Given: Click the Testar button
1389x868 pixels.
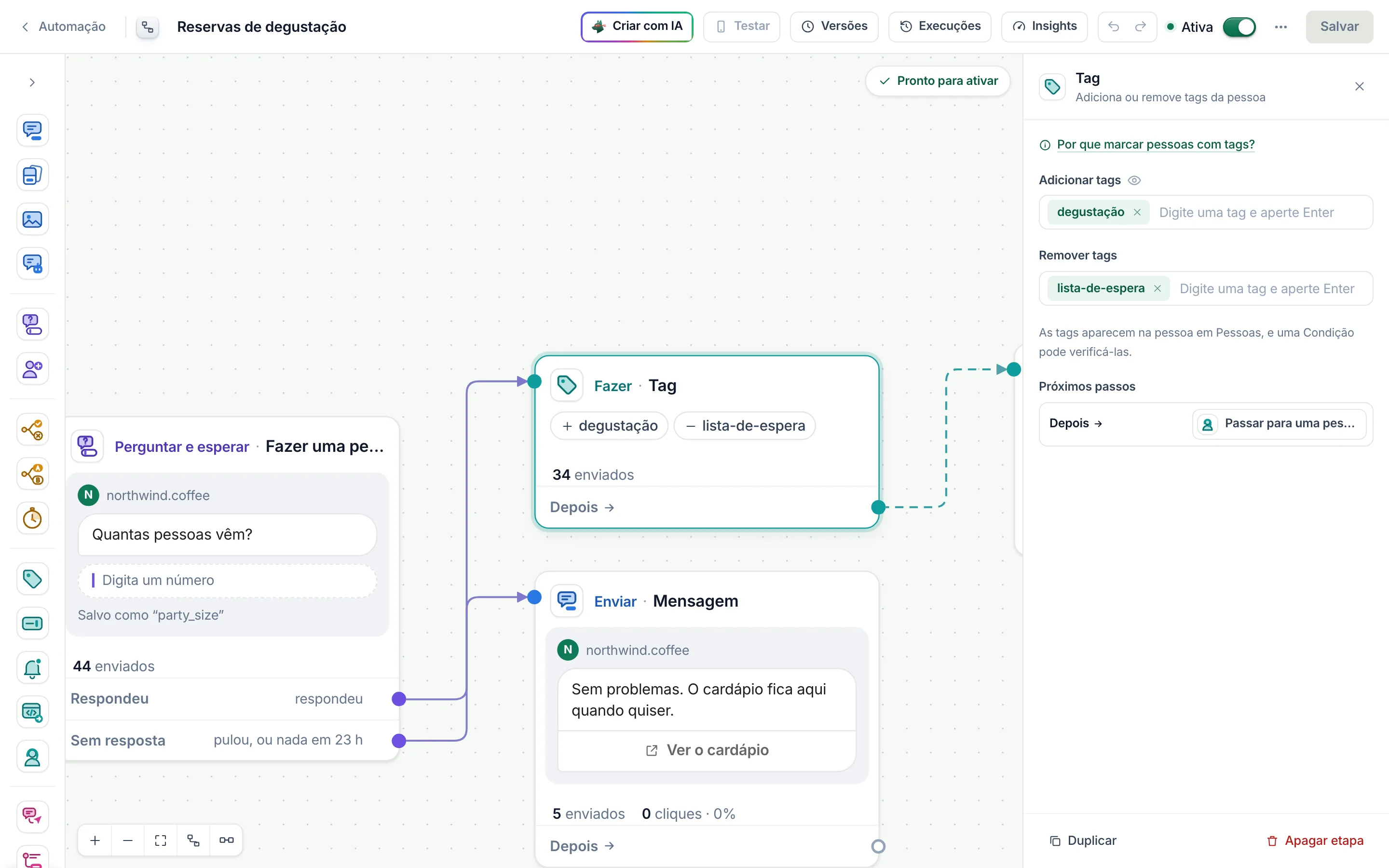Looking at the screenshot, I should [742, 27].
